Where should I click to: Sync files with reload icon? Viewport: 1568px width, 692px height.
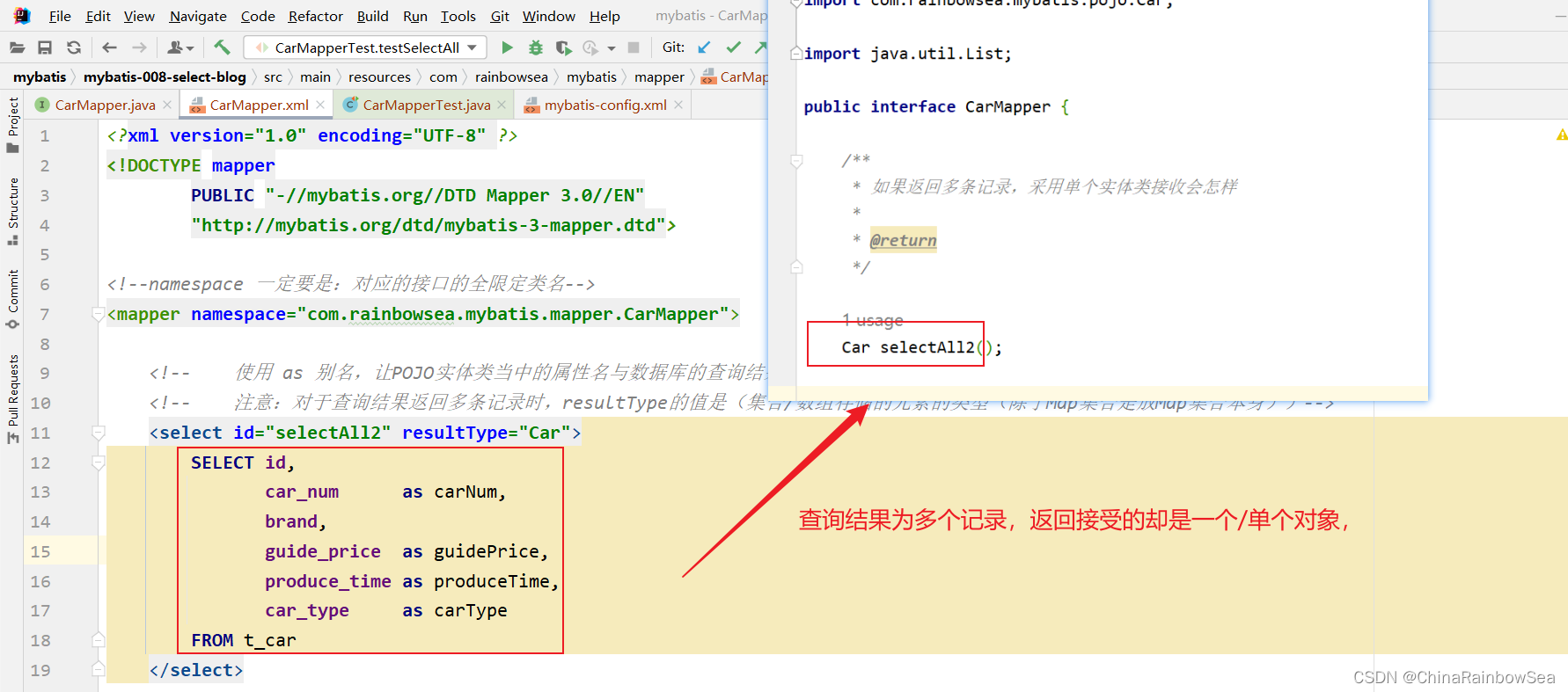74,47
